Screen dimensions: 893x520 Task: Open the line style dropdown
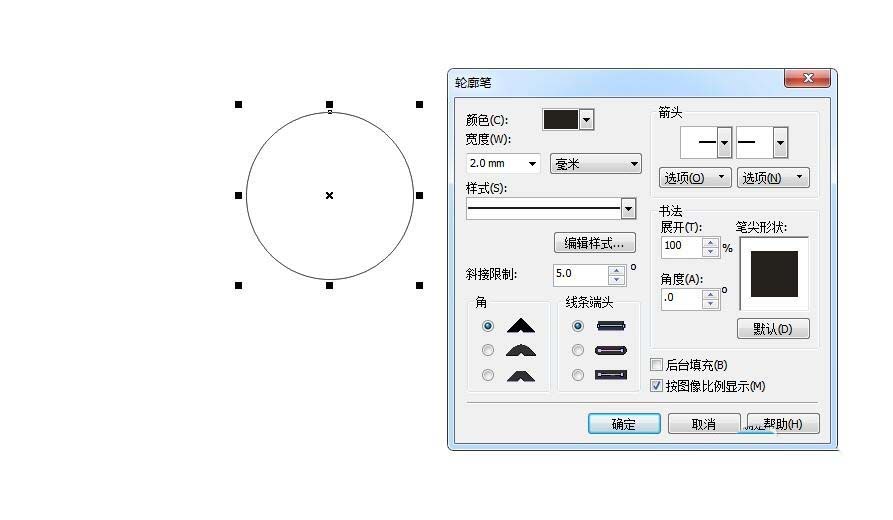628,208
